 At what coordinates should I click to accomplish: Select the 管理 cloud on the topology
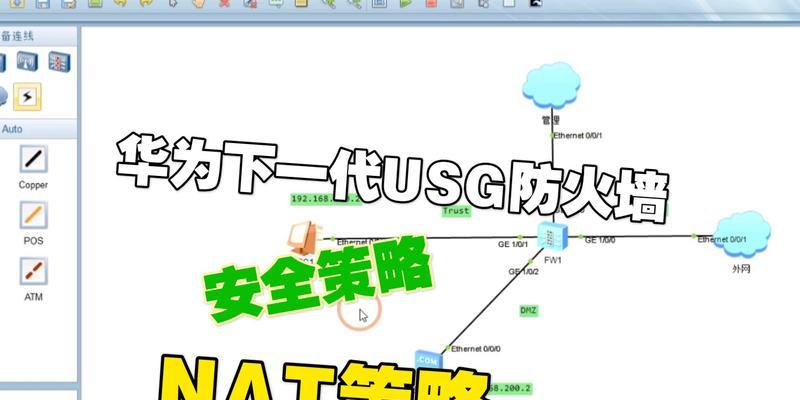point(552,85)
